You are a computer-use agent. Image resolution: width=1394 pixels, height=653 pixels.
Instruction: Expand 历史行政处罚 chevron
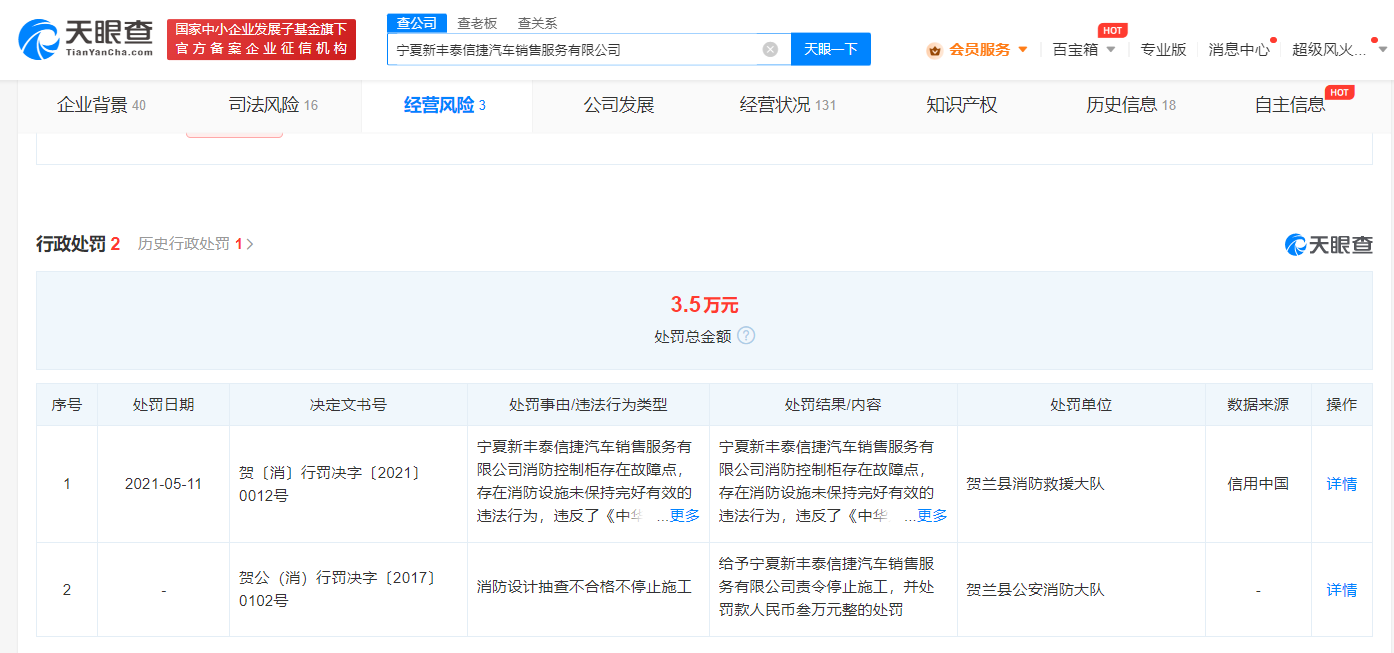[250, 244]
